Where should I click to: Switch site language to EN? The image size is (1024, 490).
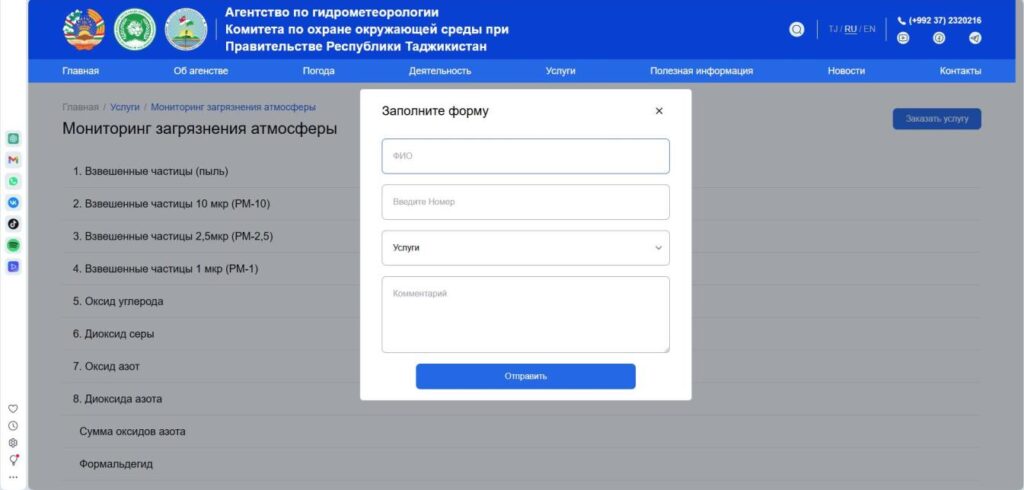[869, 29]
